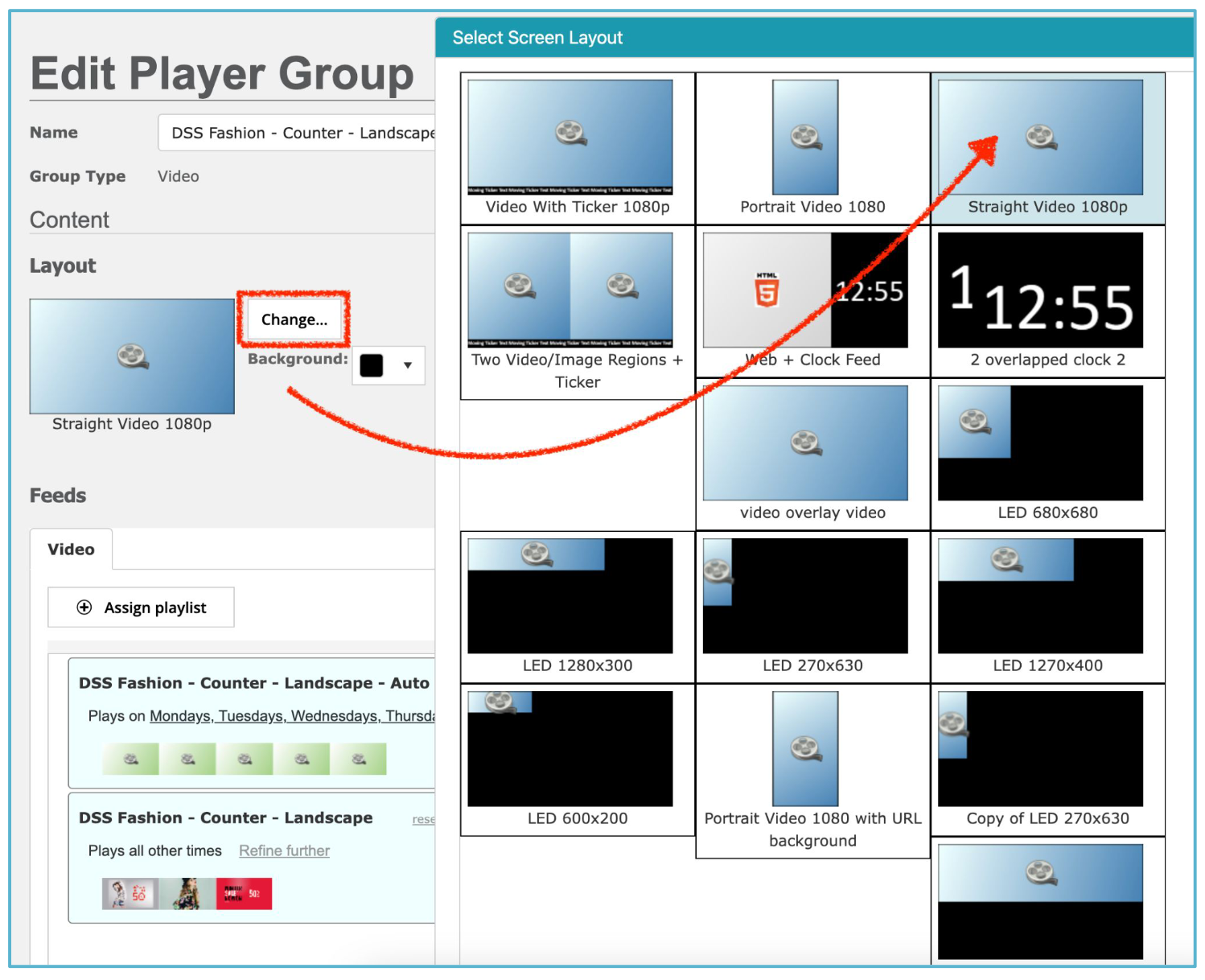Pick the video overlay video layout
The height and width of the screenshot is (980, 1205).
(x=812, y=454)
